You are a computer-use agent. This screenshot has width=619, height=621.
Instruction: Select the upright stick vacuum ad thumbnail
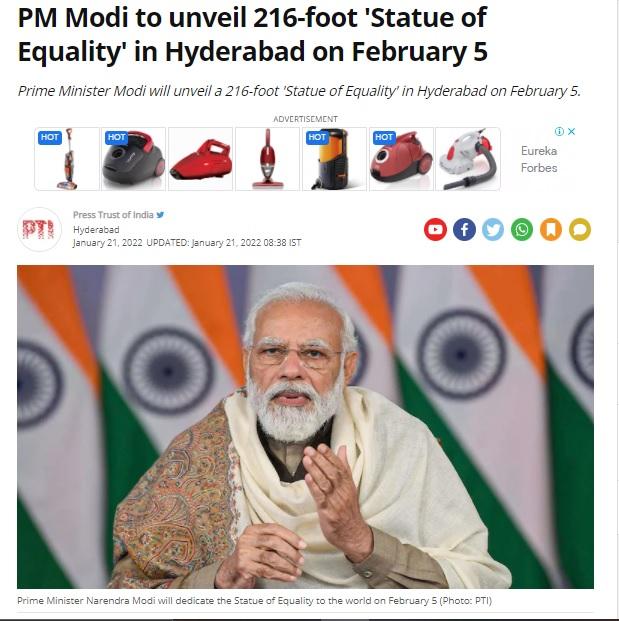(x=67, y=159)
